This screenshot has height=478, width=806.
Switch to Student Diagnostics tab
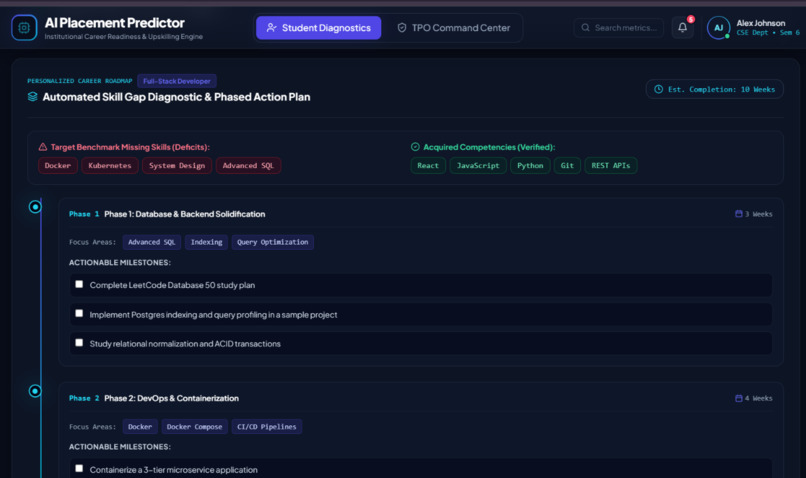tap(318, 28)
